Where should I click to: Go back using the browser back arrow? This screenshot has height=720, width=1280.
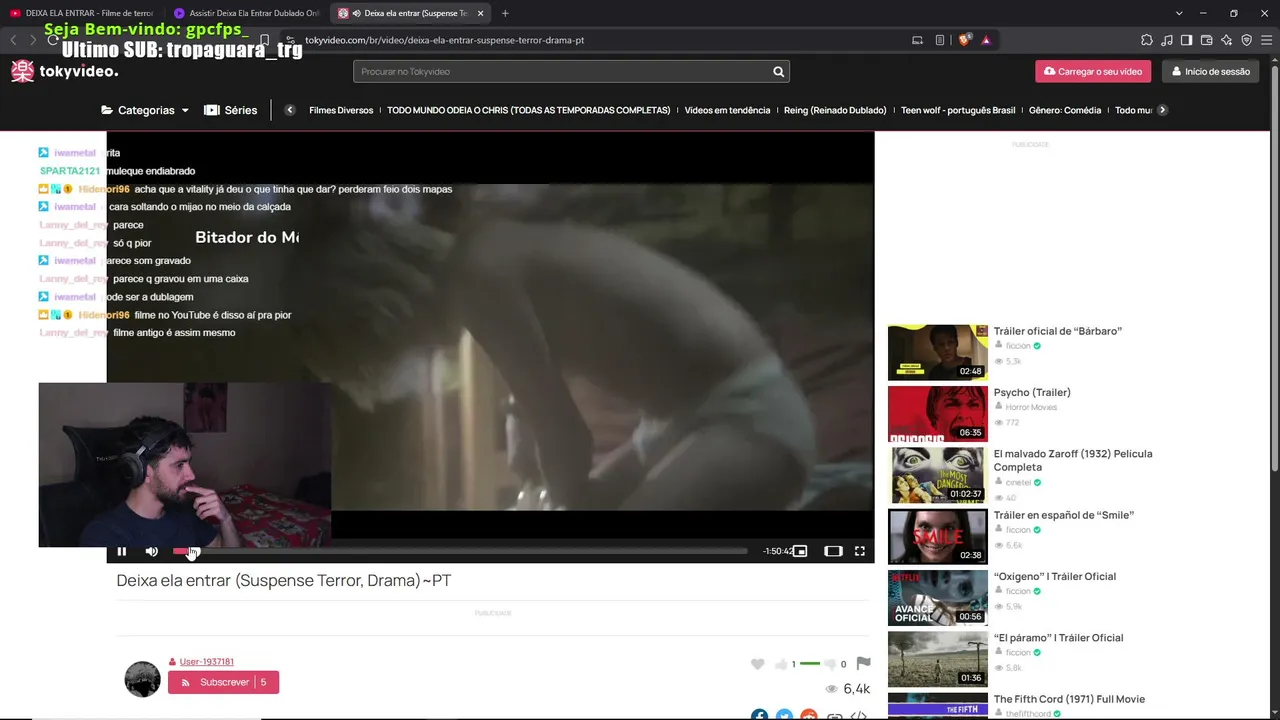pyautogui.click(x=13, y=40)
